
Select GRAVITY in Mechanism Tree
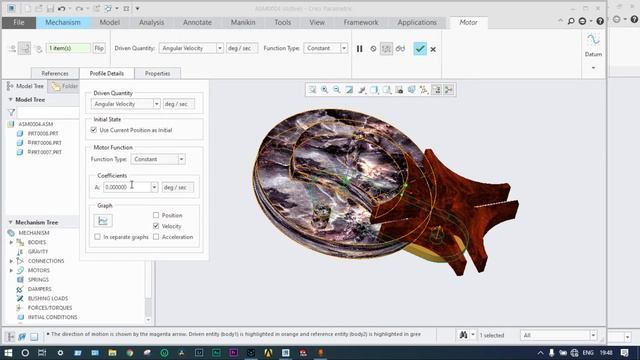pos(38,252)
